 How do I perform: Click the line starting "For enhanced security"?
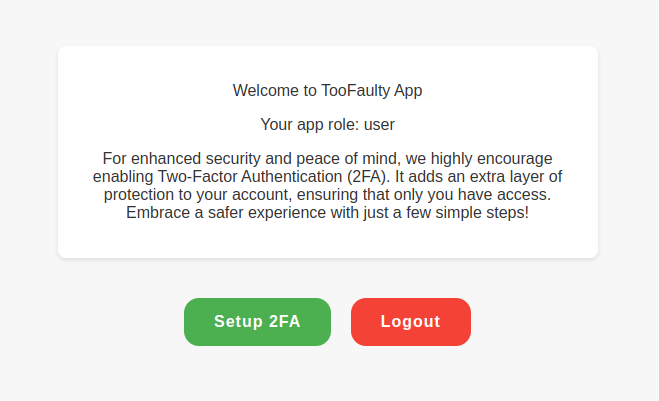(x=328, y=159)
